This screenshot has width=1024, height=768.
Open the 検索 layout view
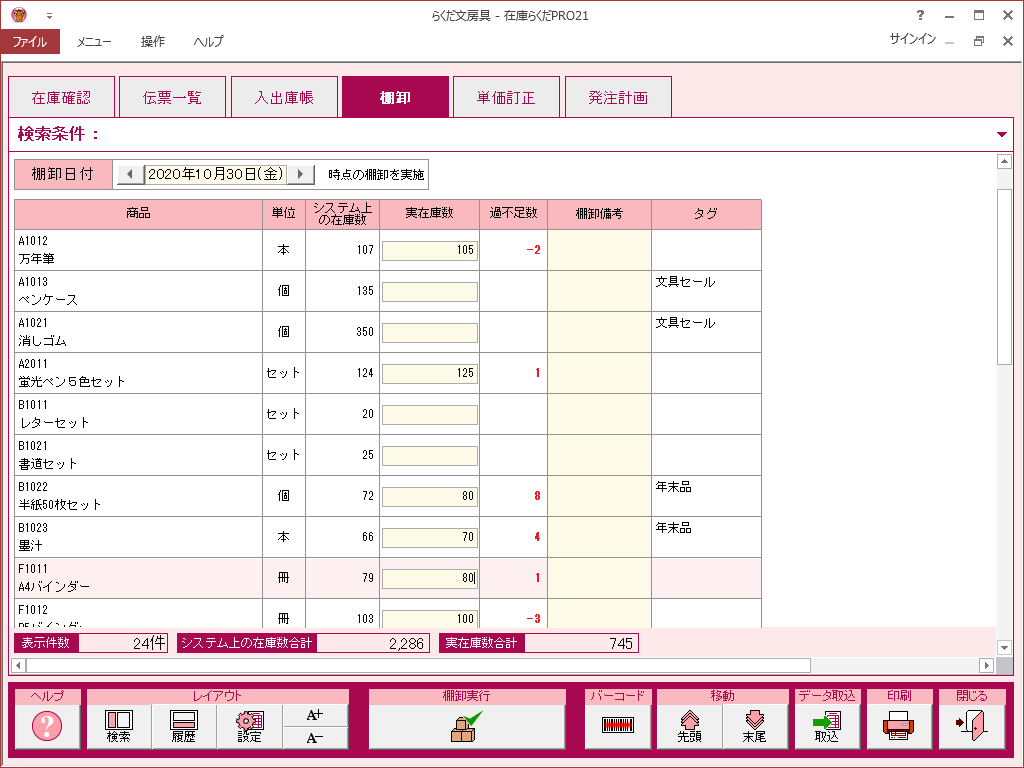(x=119, y=726)
